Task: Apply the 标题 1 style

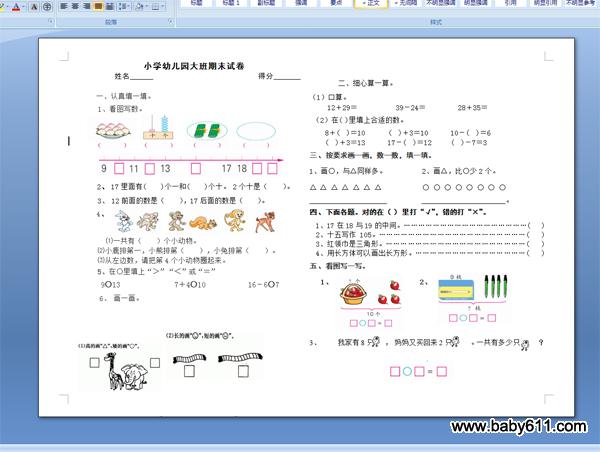Action: pos(231,3)
